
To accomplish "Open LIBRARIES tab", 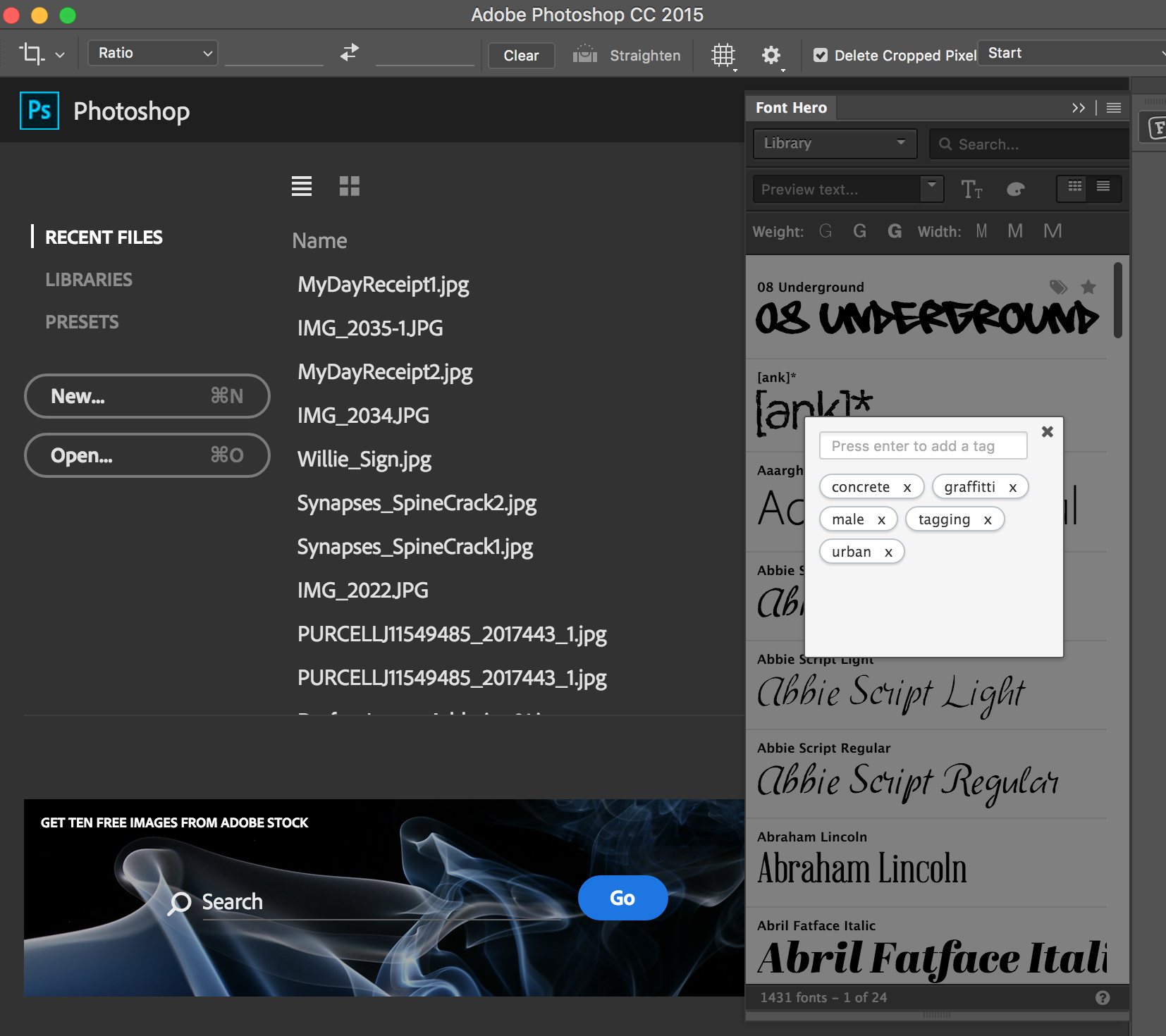I will pos(89,280).
